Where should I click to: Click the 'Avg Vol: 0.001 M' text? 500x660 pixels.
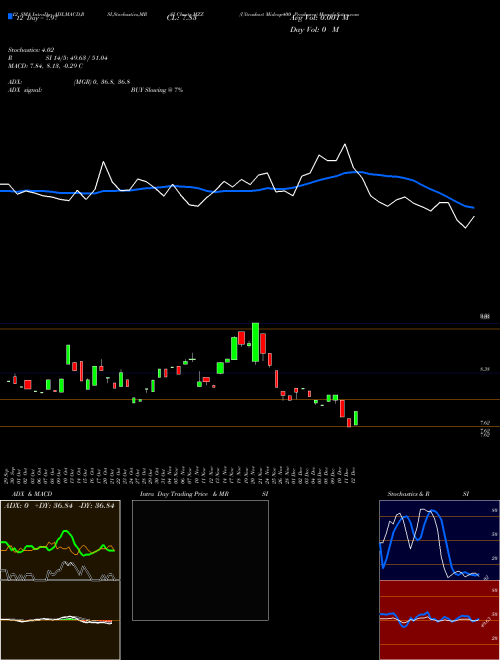(320, 18)
